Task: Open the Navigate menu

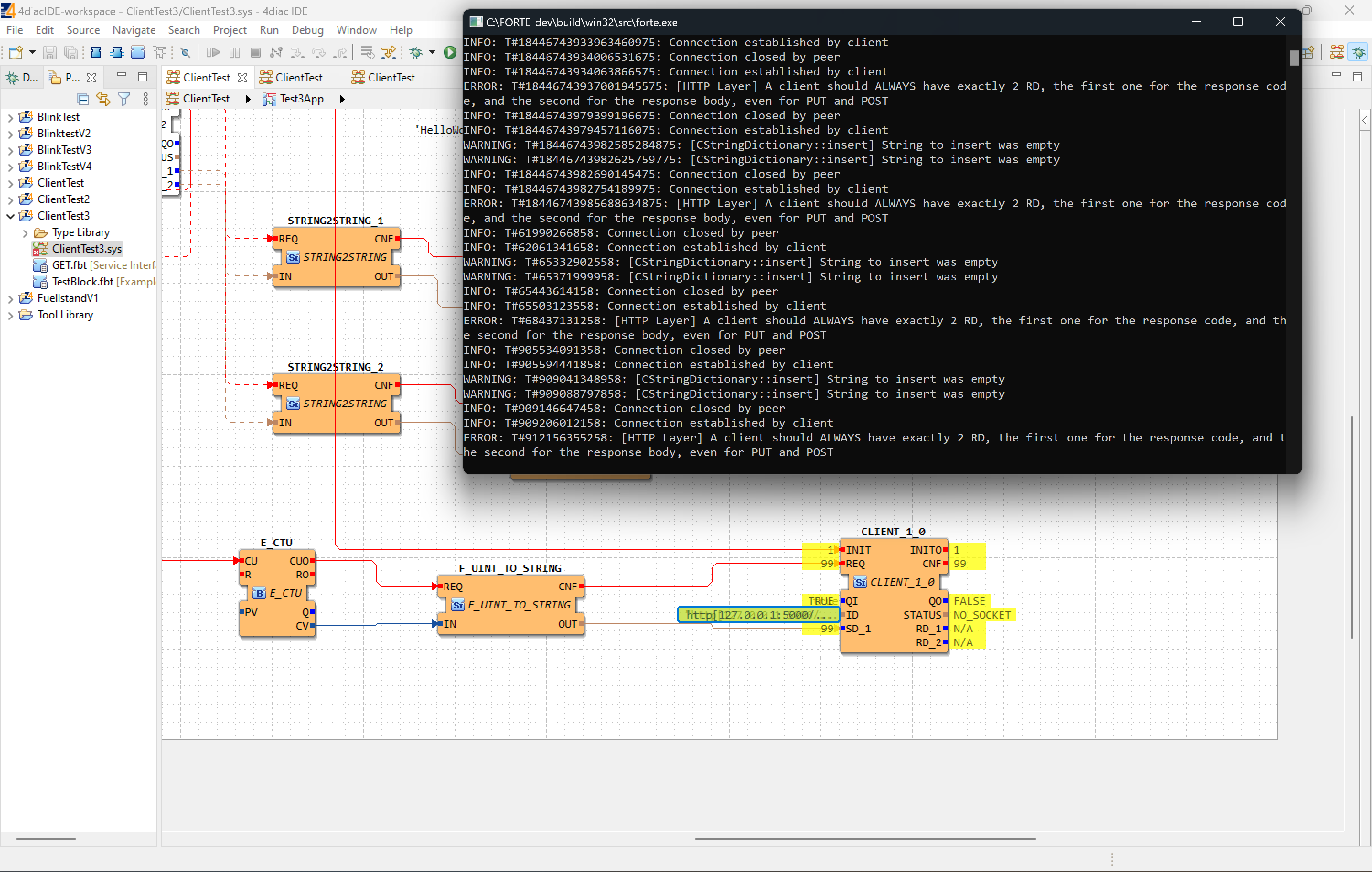Action: pyautogui.click(x=134, y=30)
